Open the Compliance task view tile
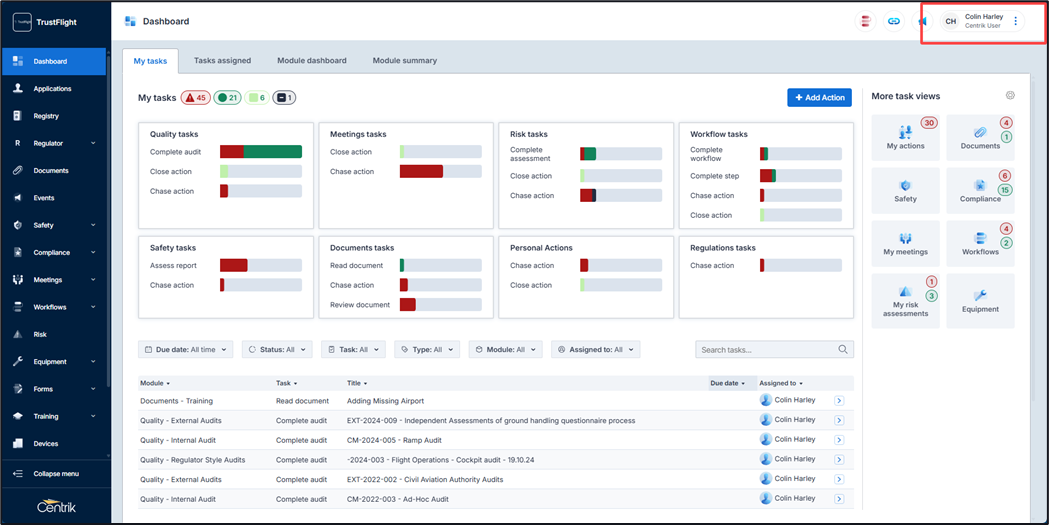The image size is (1049, 525). 980,190
